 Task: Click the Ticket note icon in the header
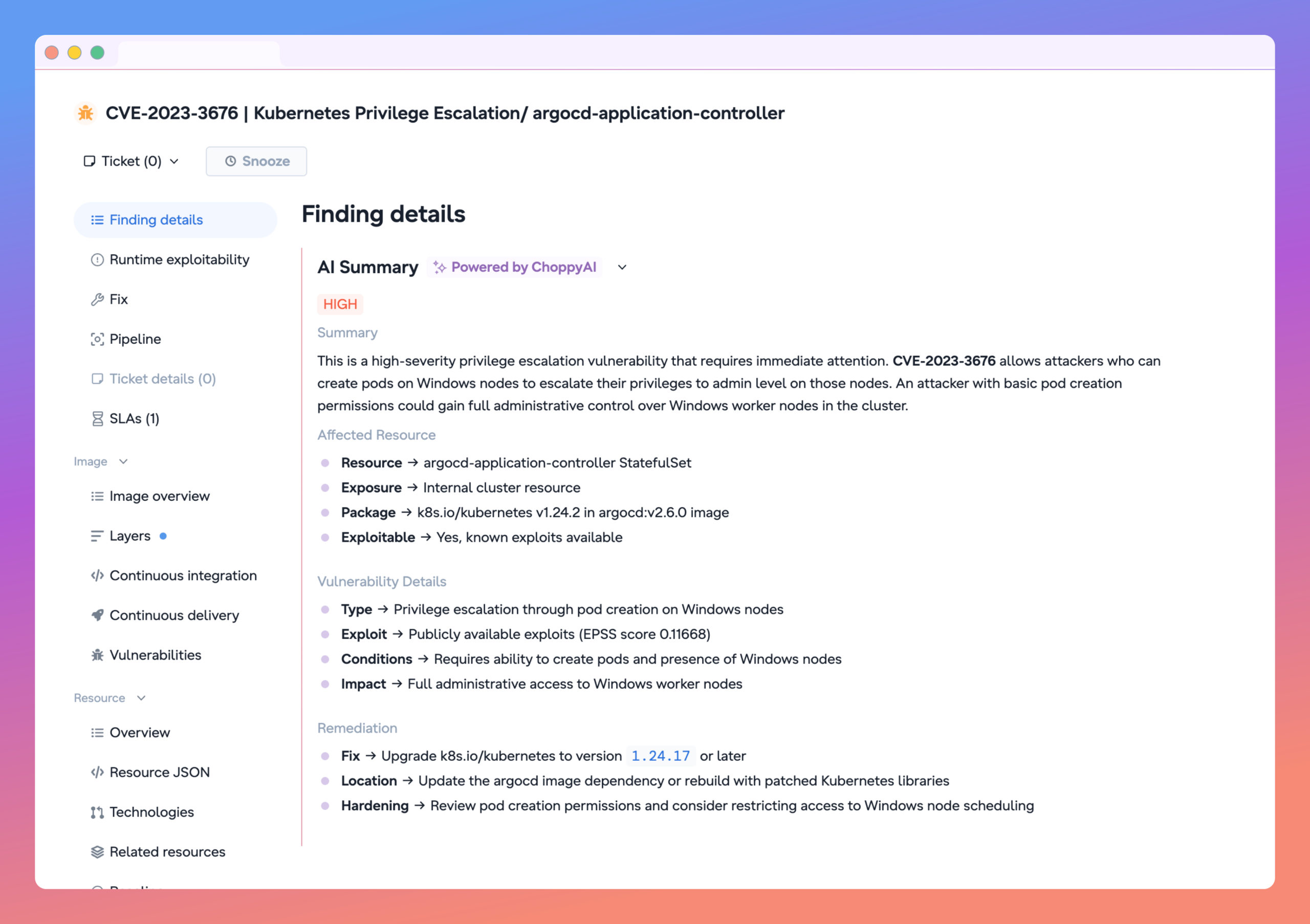click(90, 161)
